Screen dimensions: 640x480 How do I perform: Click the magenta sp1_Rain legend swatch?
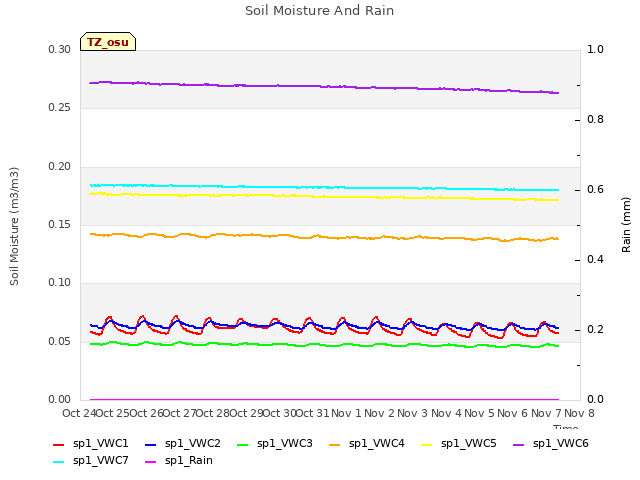point(151,462)
